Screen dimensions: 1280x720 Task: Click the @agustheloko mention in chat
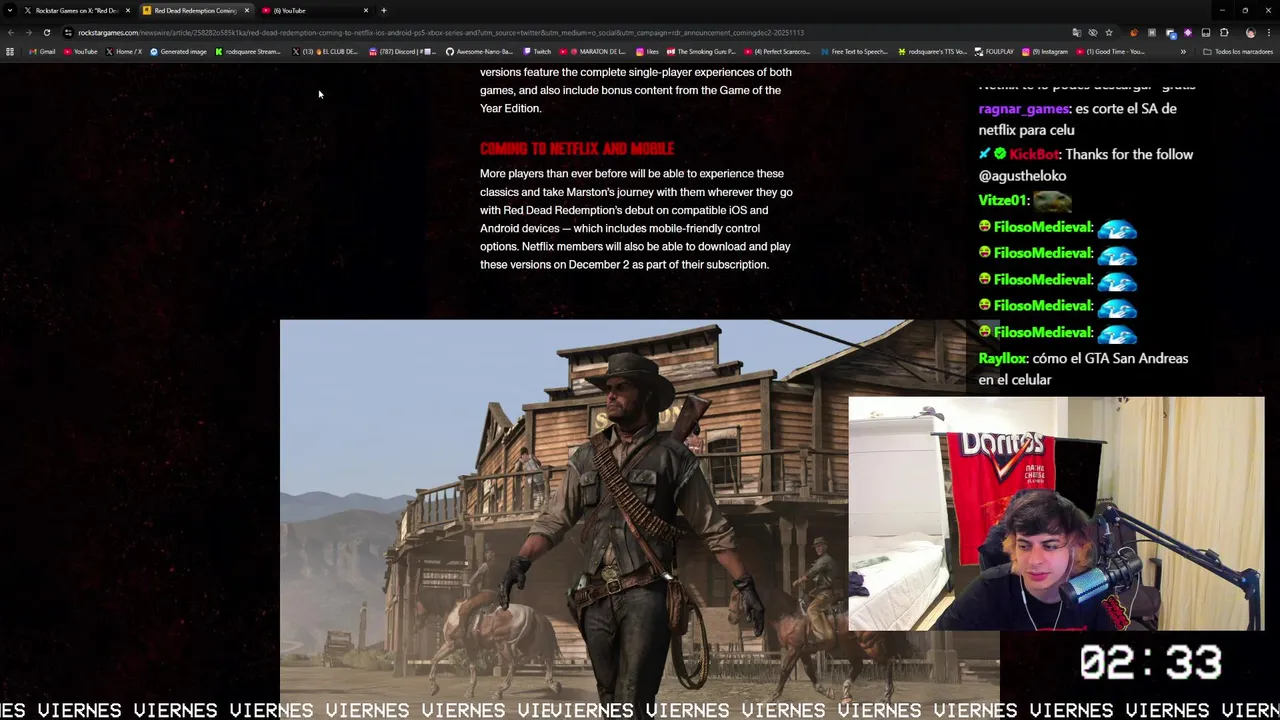coord(1022,175)
